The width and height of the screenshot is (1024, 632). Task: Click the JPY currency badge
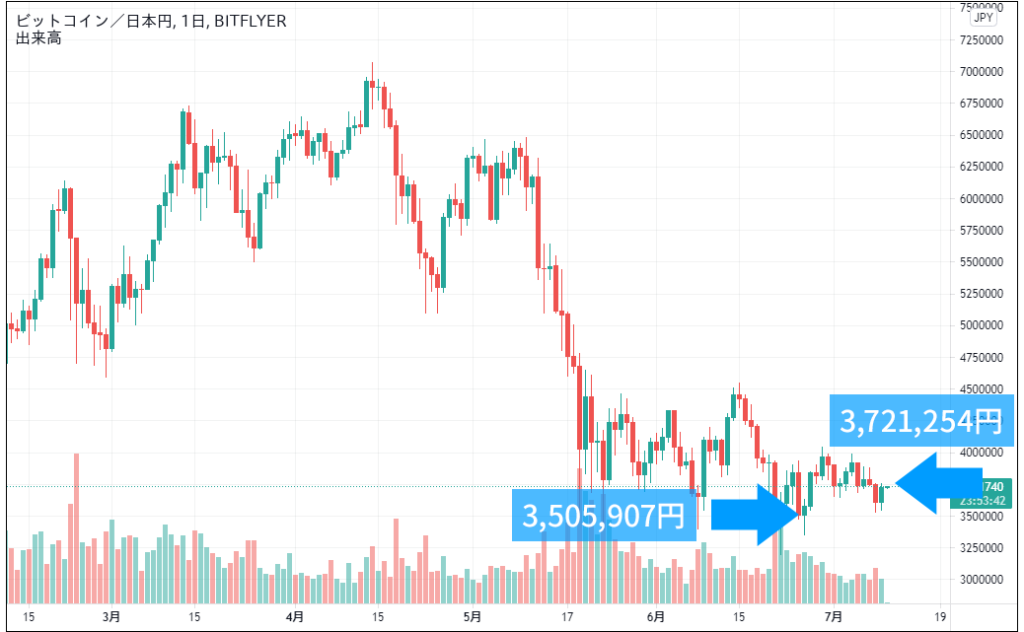(985, 17)
